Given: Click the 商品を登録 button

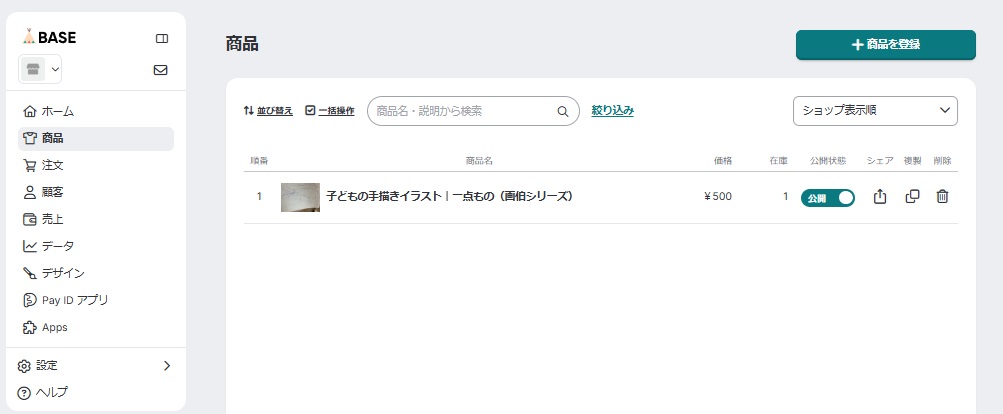Looking at the screenshot, I should [x=885, y=45].
